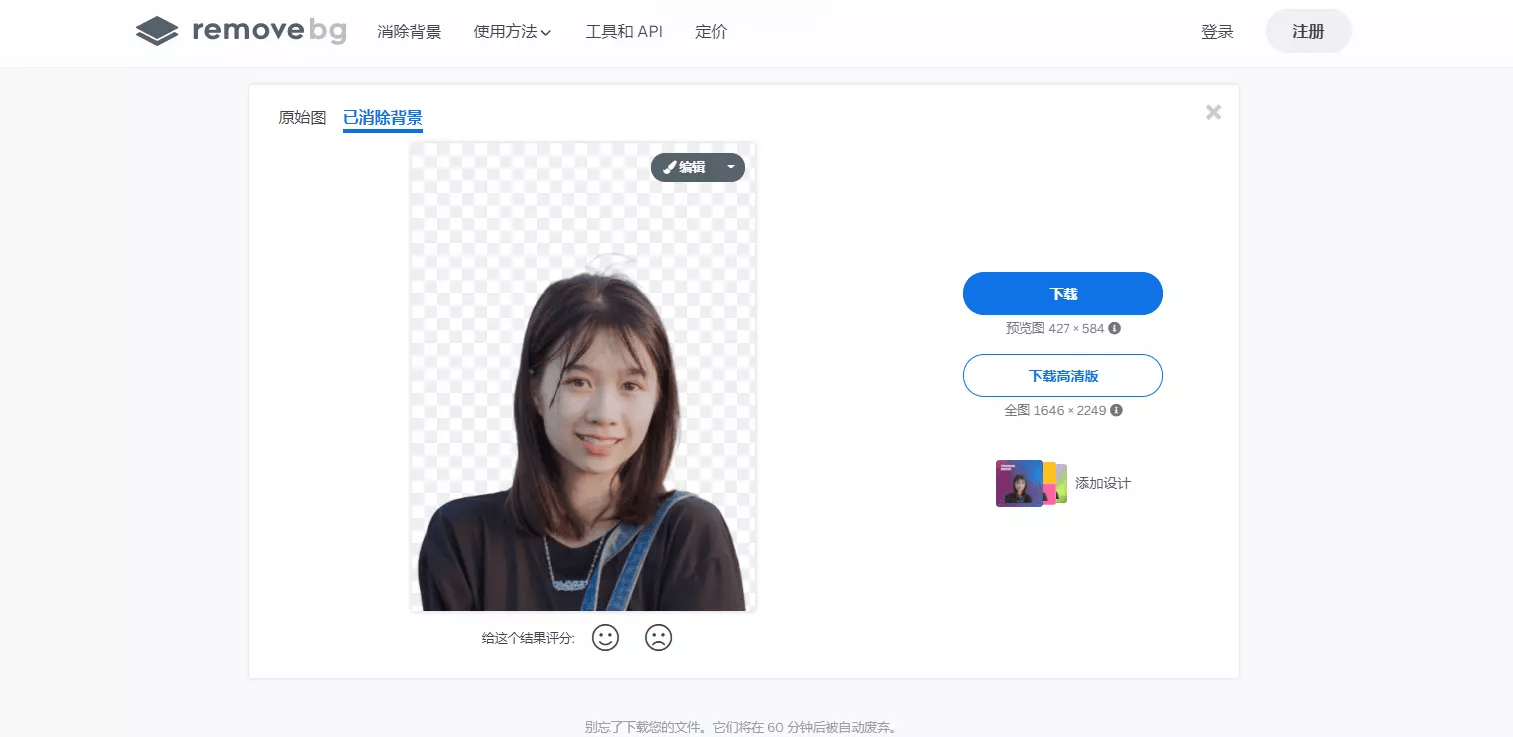
Task: Click info icon beside 预览图 427 × 584
Action: (1114, 328)
